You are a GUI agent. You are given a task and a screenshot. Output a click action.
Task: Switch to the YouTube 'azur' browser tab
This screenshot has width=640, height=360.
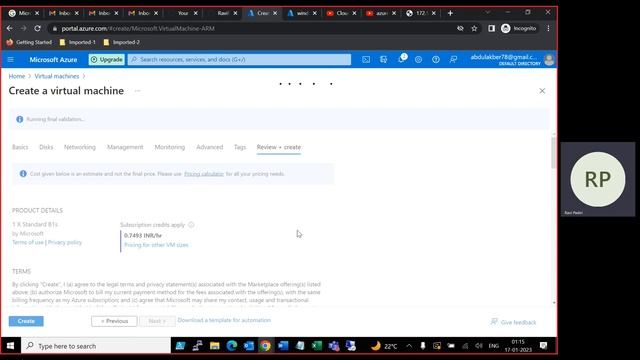(x=381, y=13)
